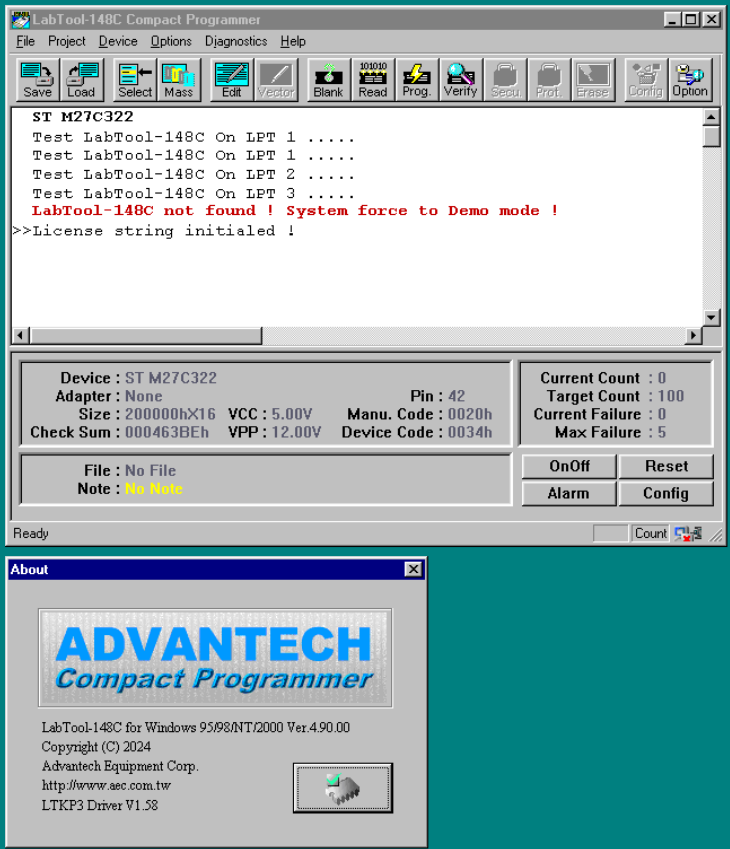Click the log scroll up arrow
Image resolution: width=730 pixels, height=849 pixels.
click(x=712, y=116)
